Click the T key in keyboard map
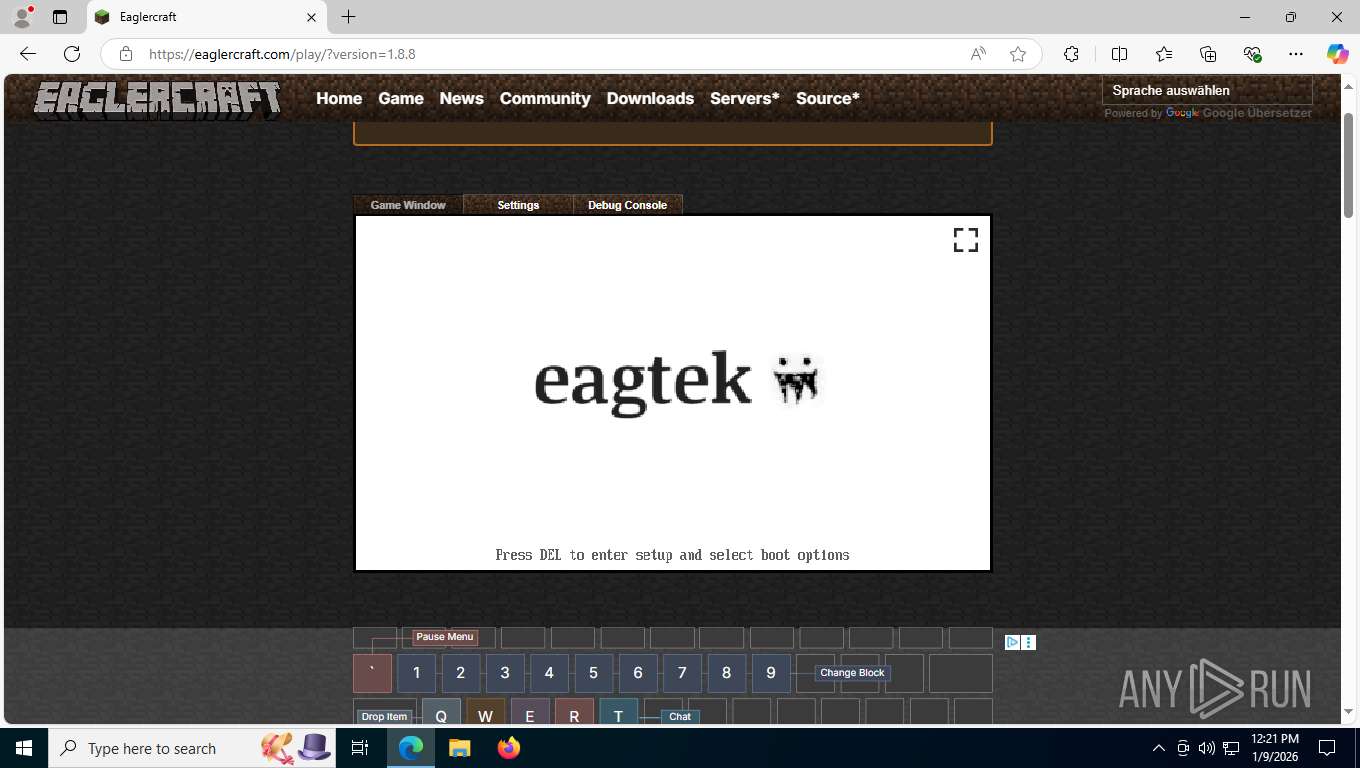The width and height of the screenshot is (1360, 768). 618,712
